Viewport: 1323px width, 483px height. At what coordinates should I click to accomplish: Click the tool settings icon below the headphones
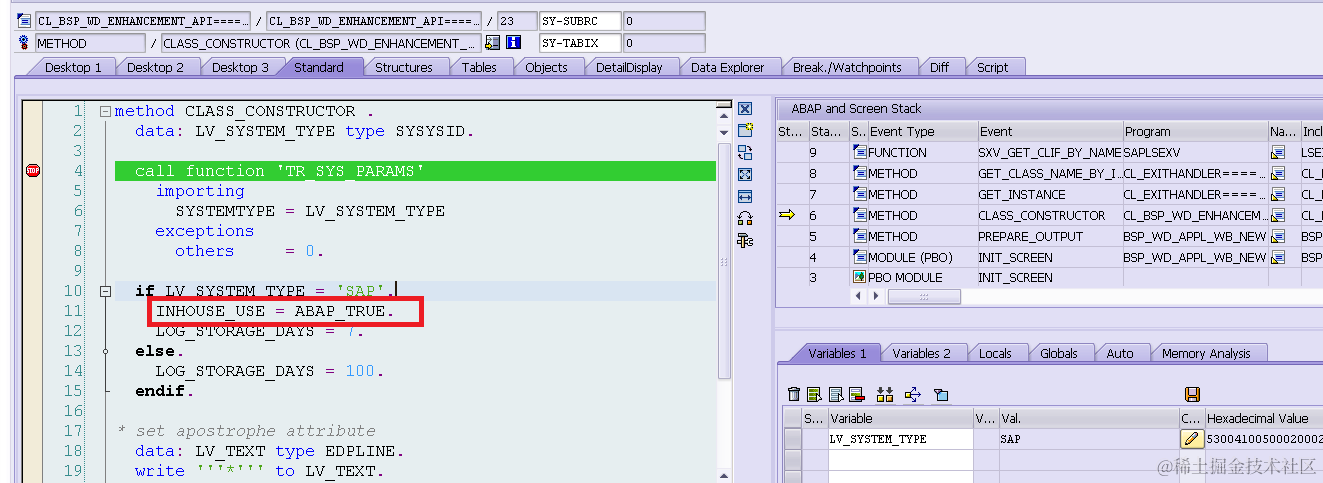coord(745,240)
